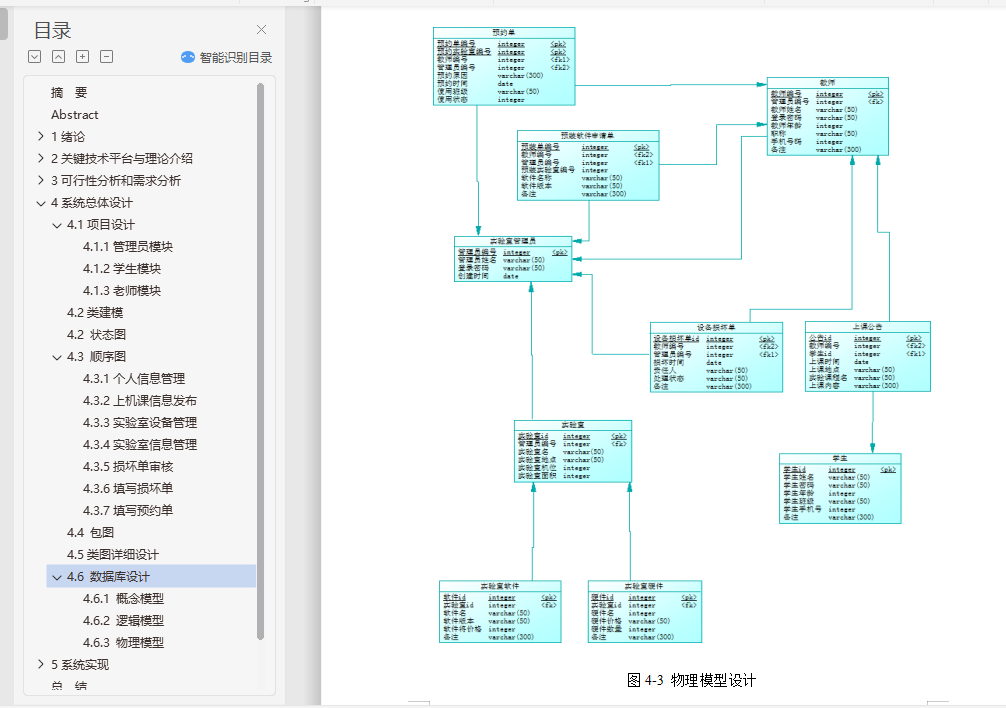The height and width of the screenshot is (708, 1006).
Task: Click the 智能识别目录 cloud icon
Action: [187, 57]
